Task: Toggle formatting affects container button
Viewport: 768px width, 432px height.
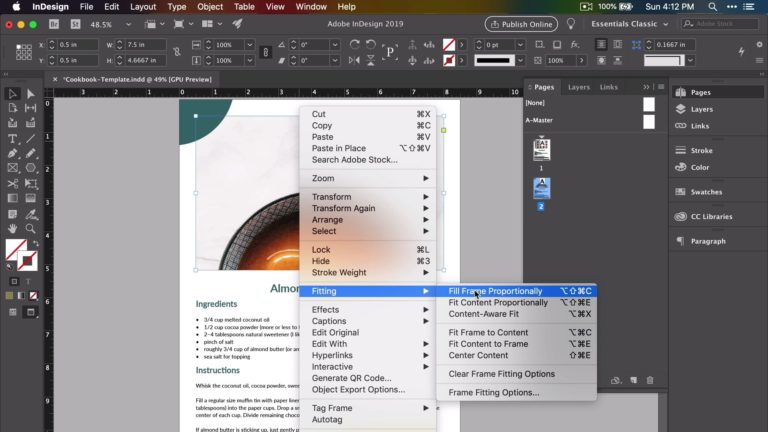Action: (14, 281)
